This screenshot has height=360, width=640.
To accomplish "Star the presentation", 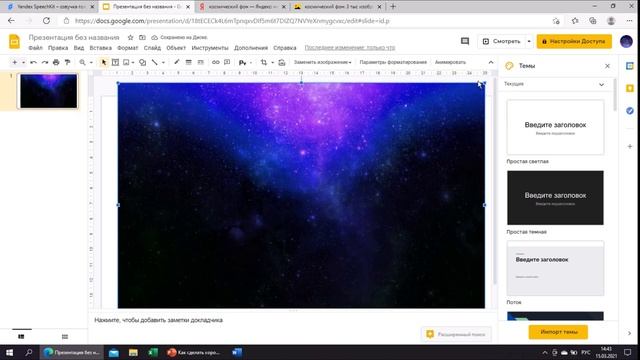I will click(x=131, y=38).
